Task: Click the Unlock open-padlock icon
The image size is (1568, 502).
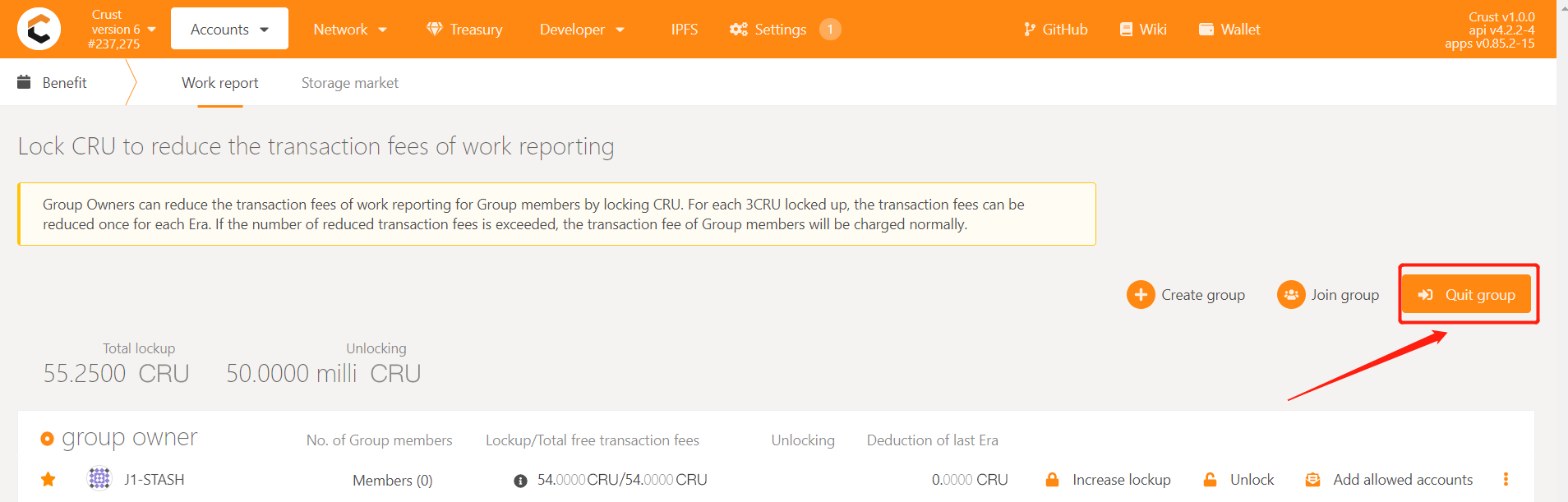Action: click(1210, 480)
